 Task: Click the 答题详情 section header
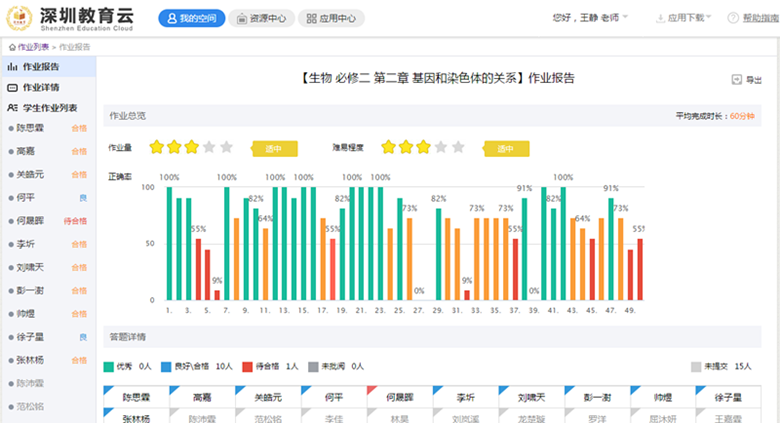click(x=432, y=337)
